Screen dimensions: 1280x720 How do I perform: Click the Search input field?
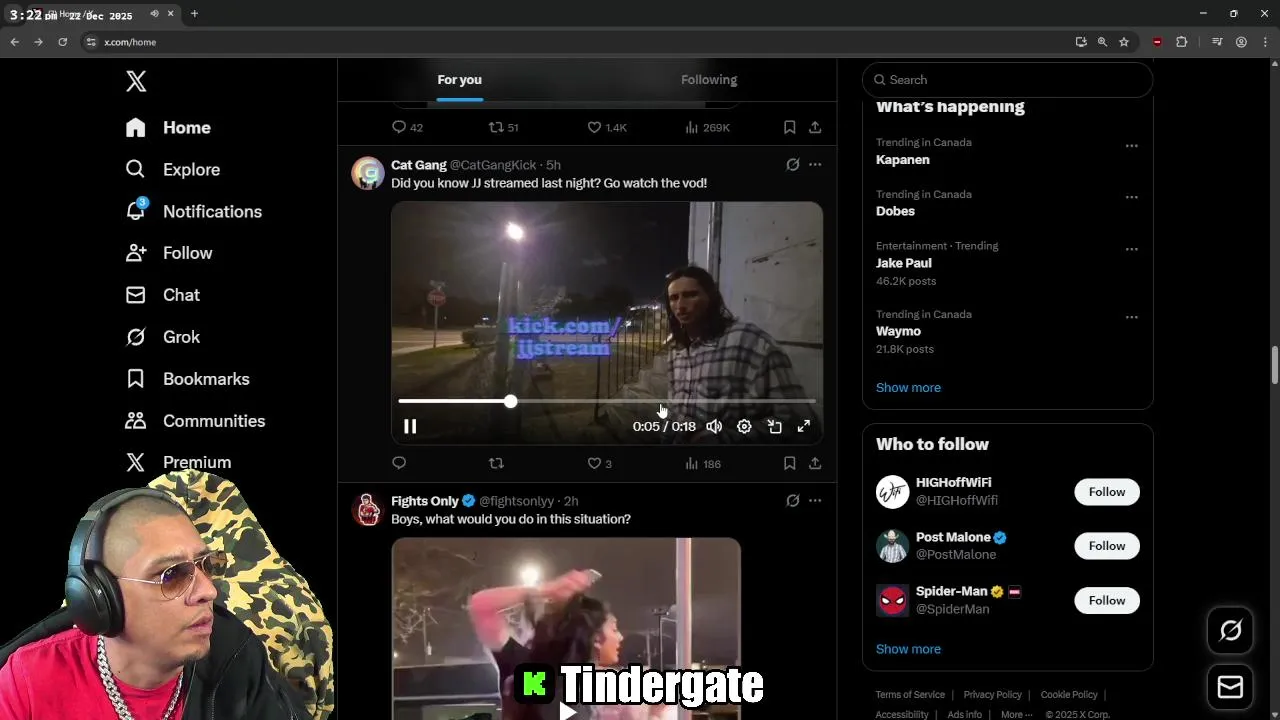[x=1008, y=80]
